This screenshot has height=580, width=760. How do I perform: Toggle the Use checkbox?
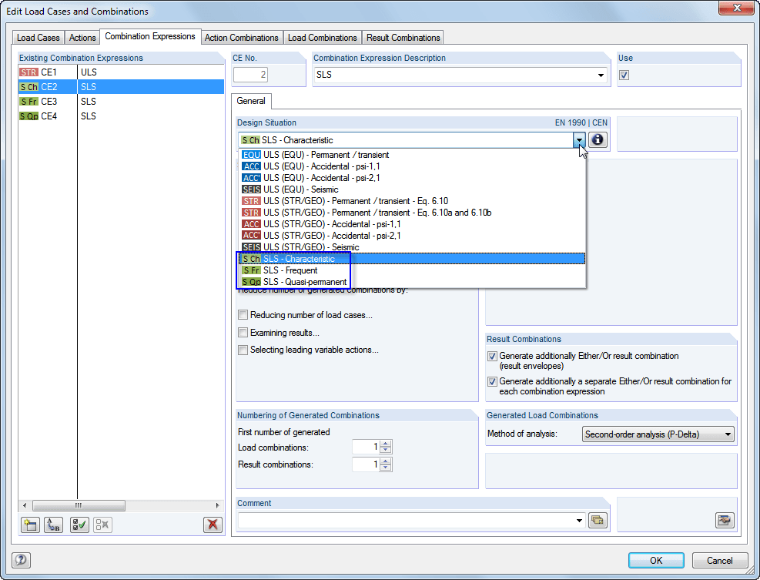pos(624,75)
